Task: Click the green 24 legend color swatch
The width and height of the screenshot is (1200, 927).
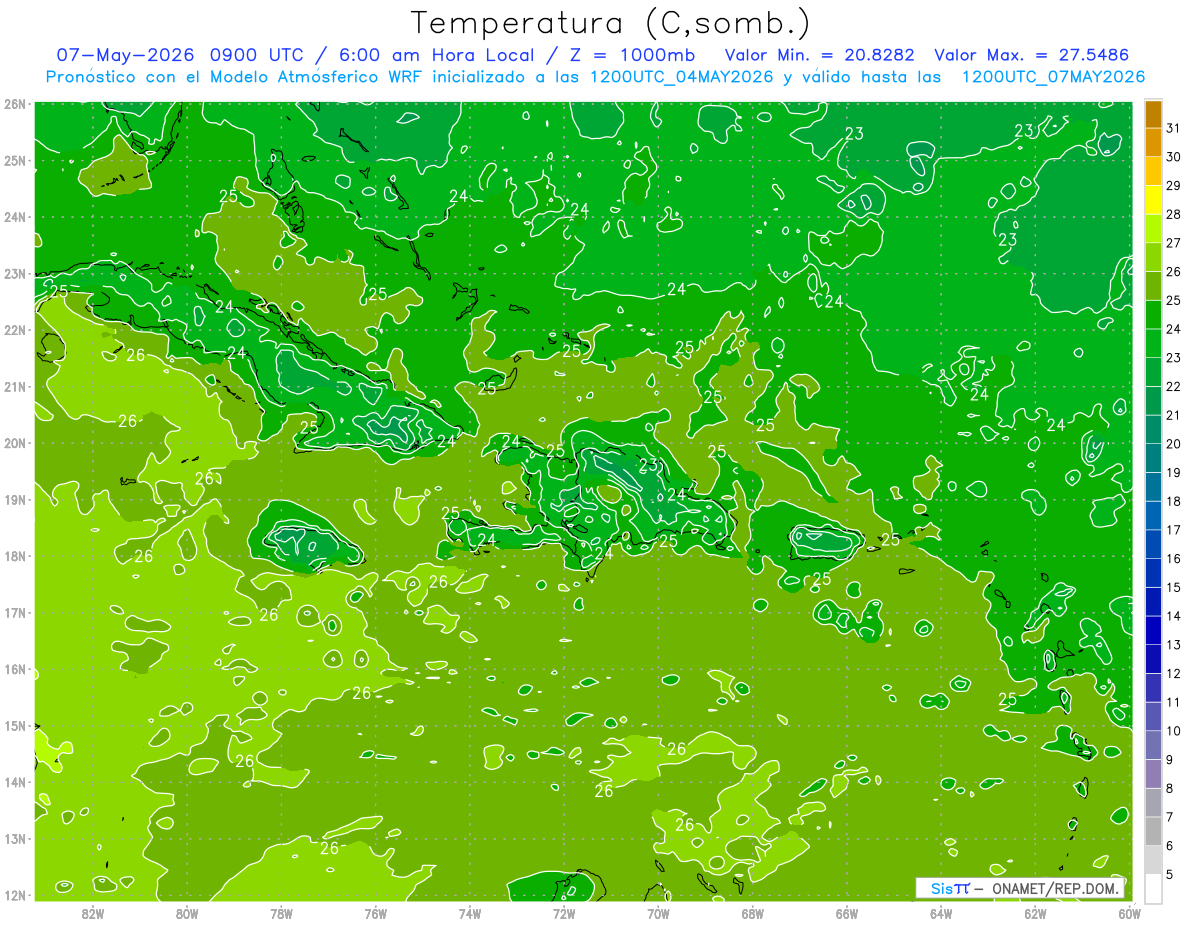Action: 1153,315
